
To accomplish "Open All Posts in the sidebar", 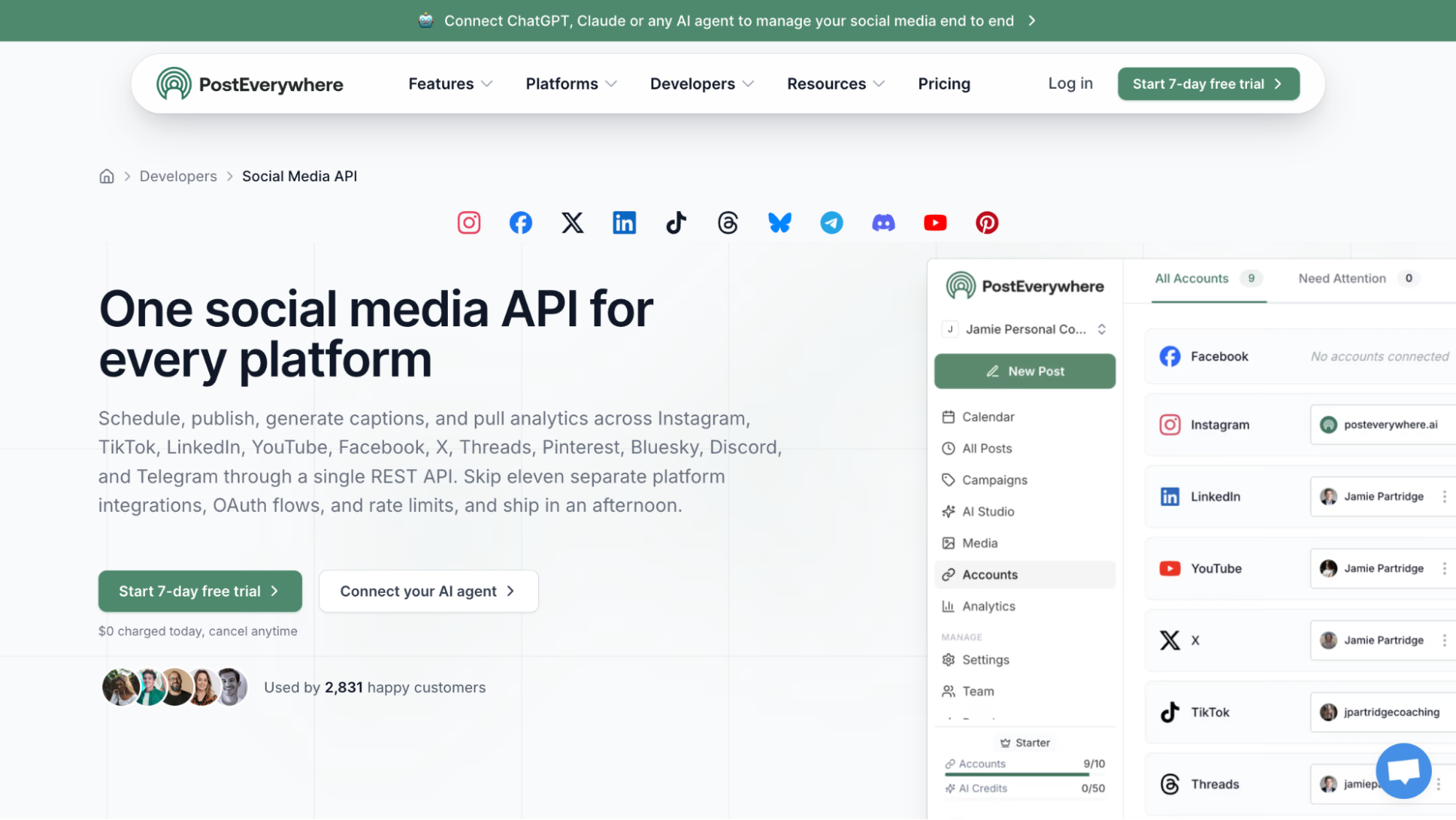I will pos(1025,449).
